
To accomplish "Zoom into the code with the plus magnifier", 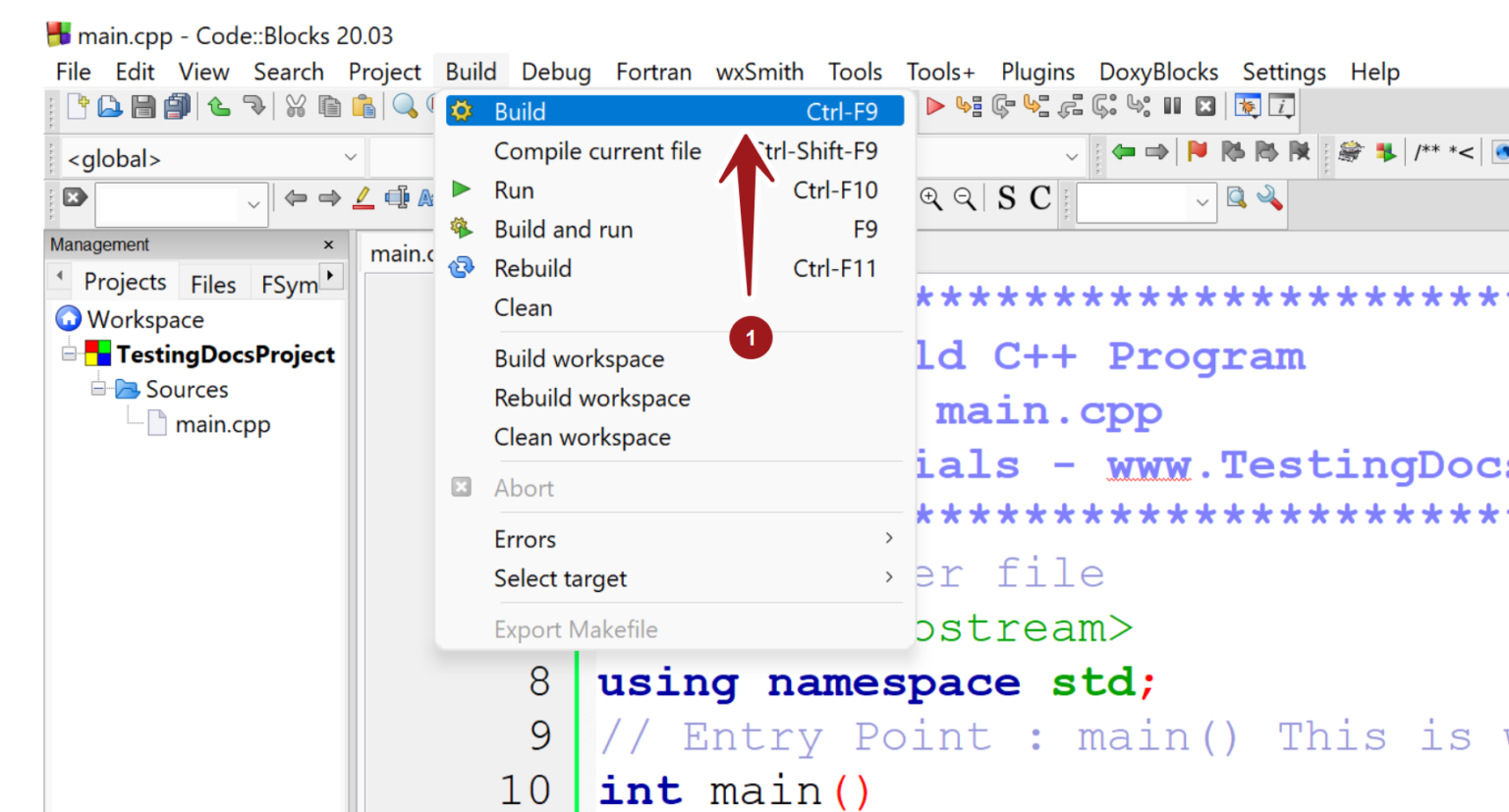I will [931, 197].
